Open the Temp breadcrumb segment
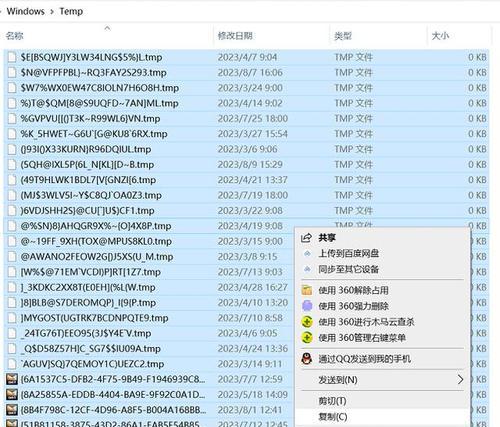This screenshot has width=500, height=427. [x=71, y=11]
